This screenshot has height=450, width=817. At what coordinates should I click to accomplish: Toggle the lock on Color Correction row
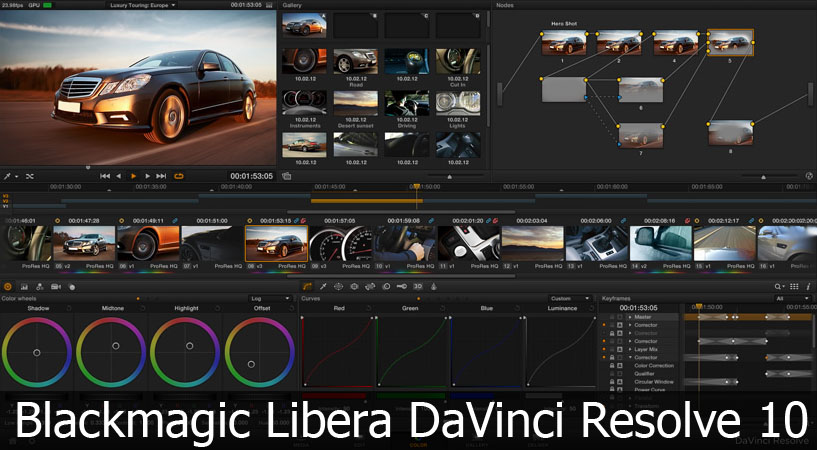click(x=612, y=366)
